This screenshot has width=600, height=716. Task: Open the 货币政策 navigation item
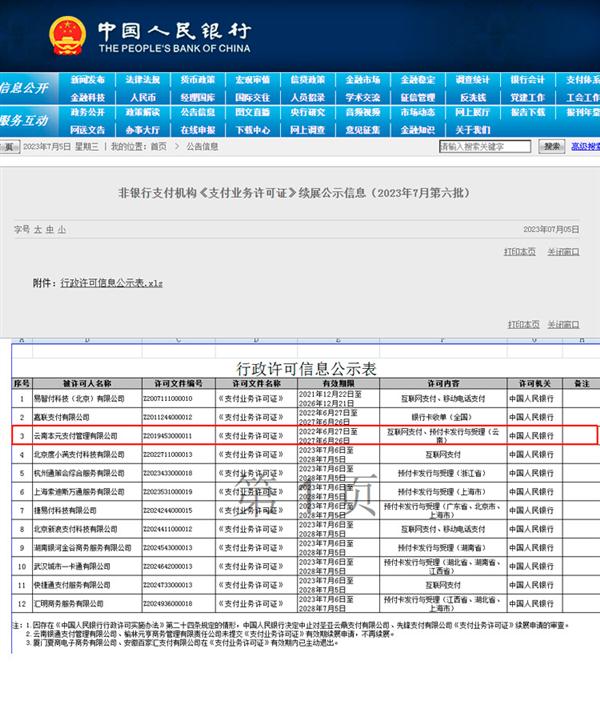(x=198, y=79)
